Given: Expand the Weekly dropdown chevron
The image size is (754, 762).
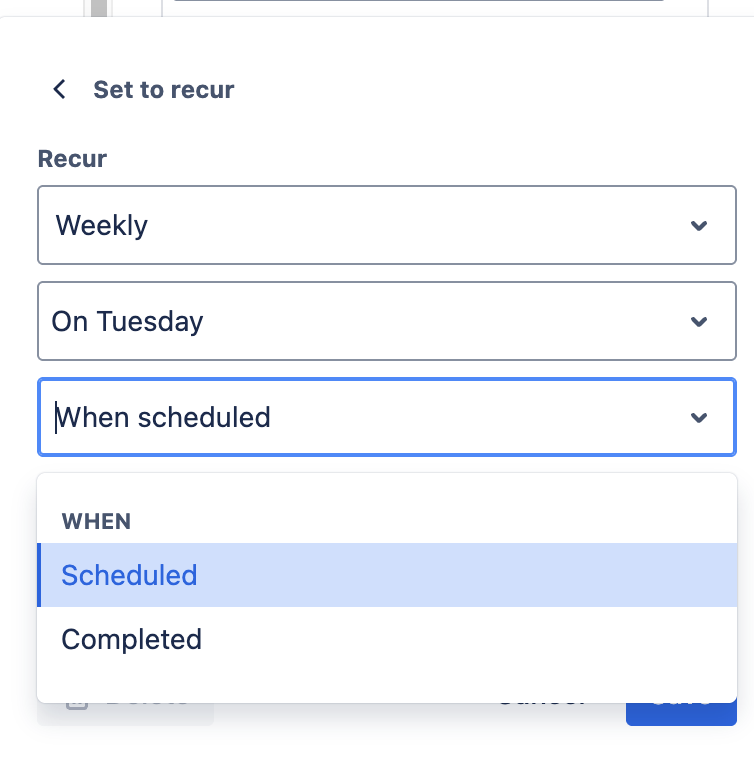Looking at the screenshot, I should tap(699, 226).
